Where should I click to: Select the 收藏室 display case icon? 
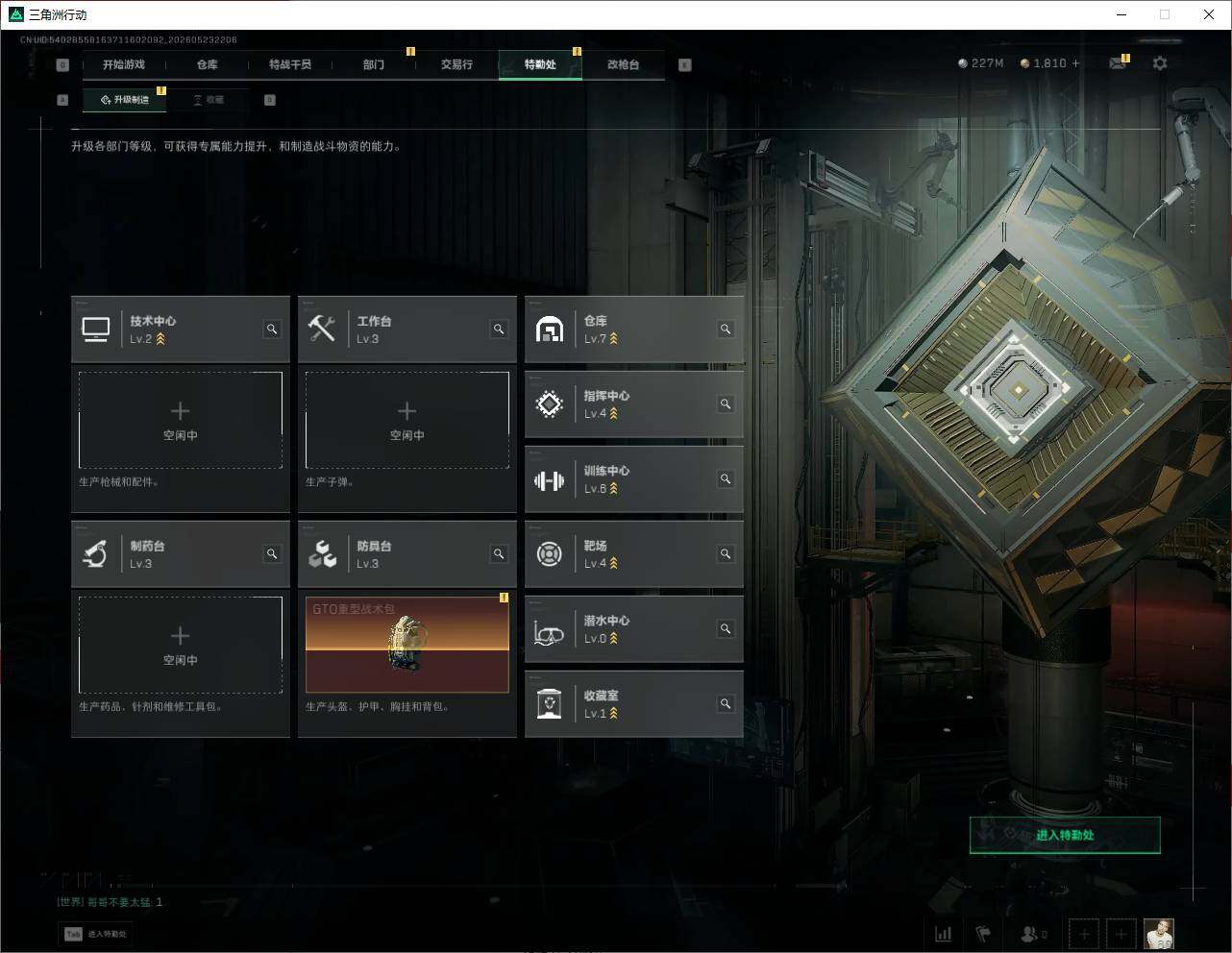point(549,704)
